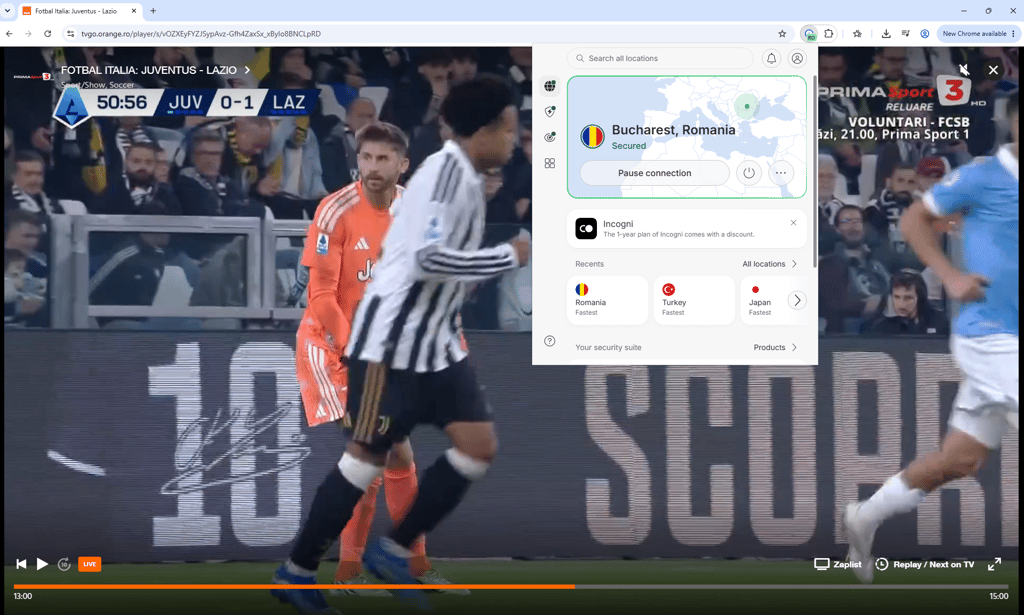This screenshot has width=1024, height=615.
Task: View site information icon in address bar
Action: coord(71,34)
